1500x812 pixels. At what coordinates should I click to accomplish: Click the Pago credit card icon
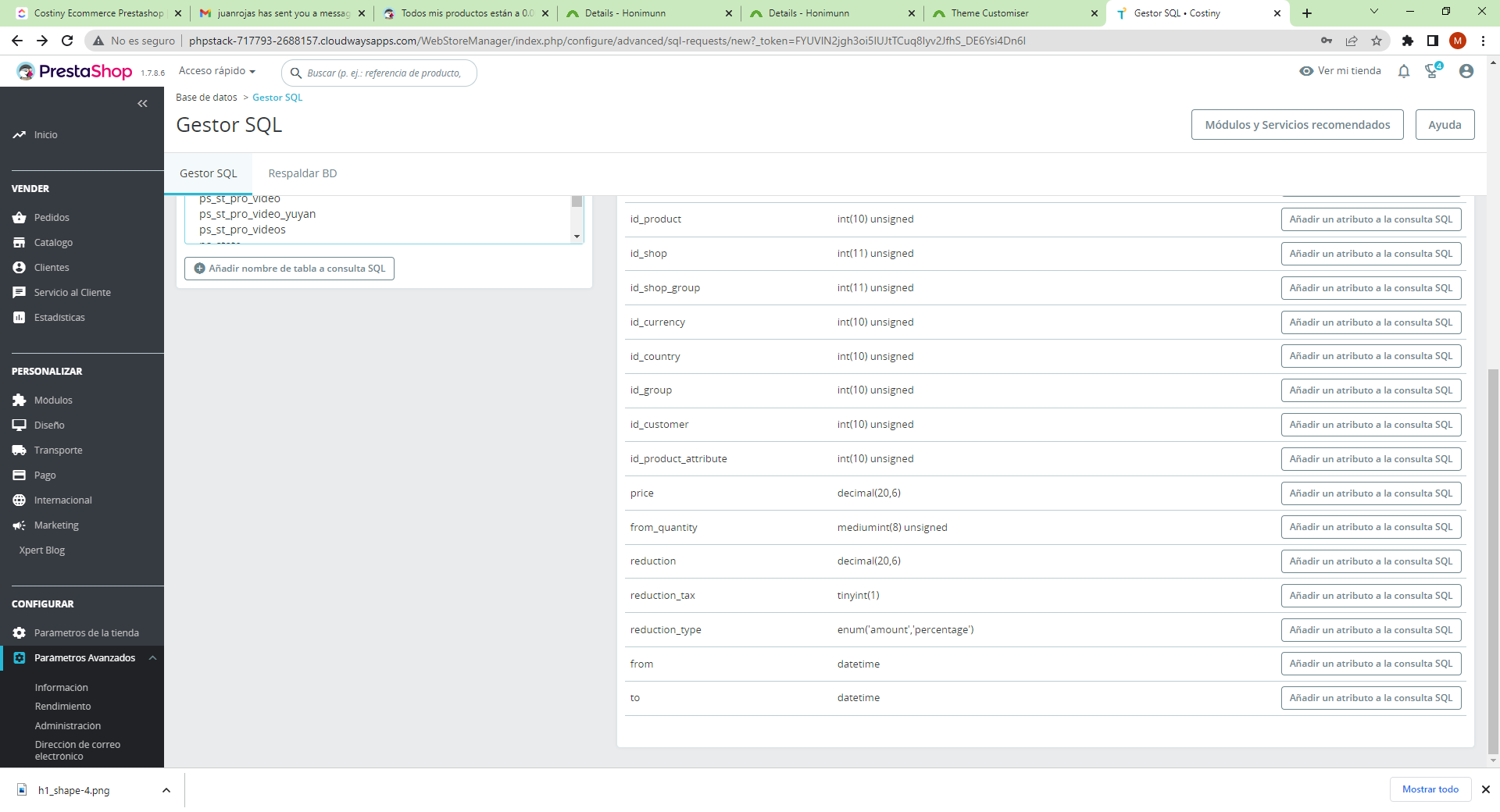(x=19, y=475)
